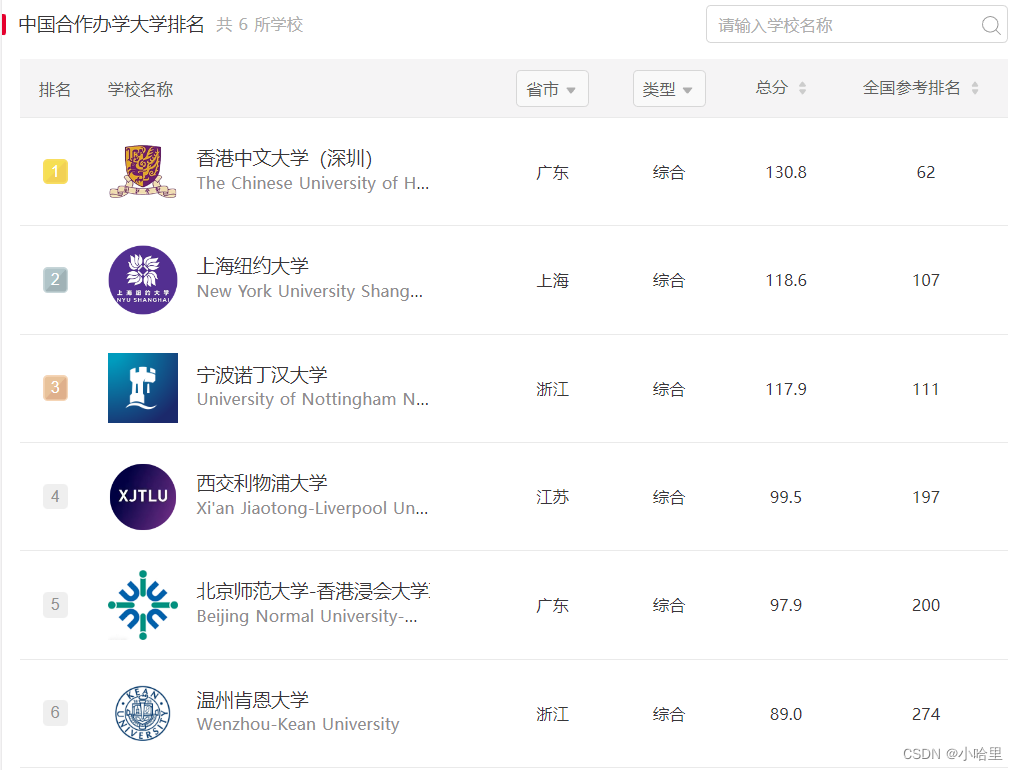Open 香港中文大学 (深圳) school link

[284, 158]
